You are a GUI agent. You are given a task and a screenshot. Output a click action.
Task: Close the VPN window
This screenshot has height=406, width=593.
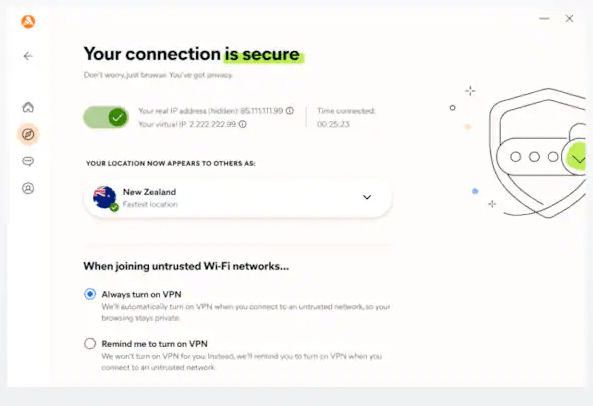[x=570, y=18]
